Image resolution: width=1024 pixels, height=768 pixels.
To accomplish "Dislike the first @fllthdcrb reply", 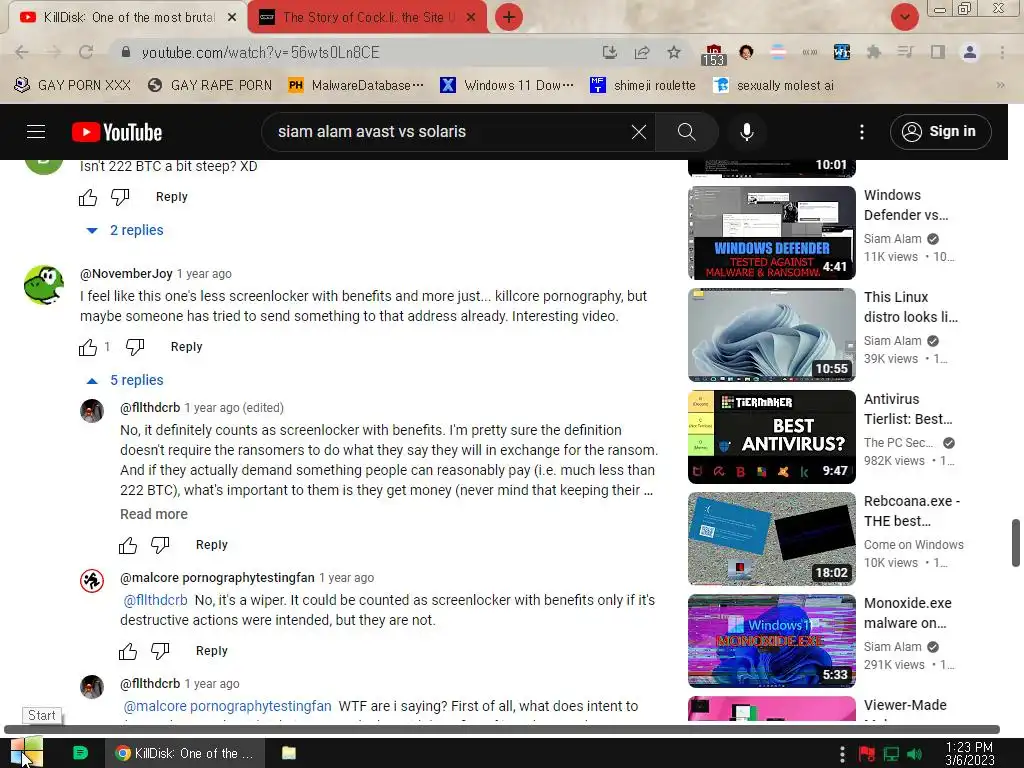I will click(160, 545).
